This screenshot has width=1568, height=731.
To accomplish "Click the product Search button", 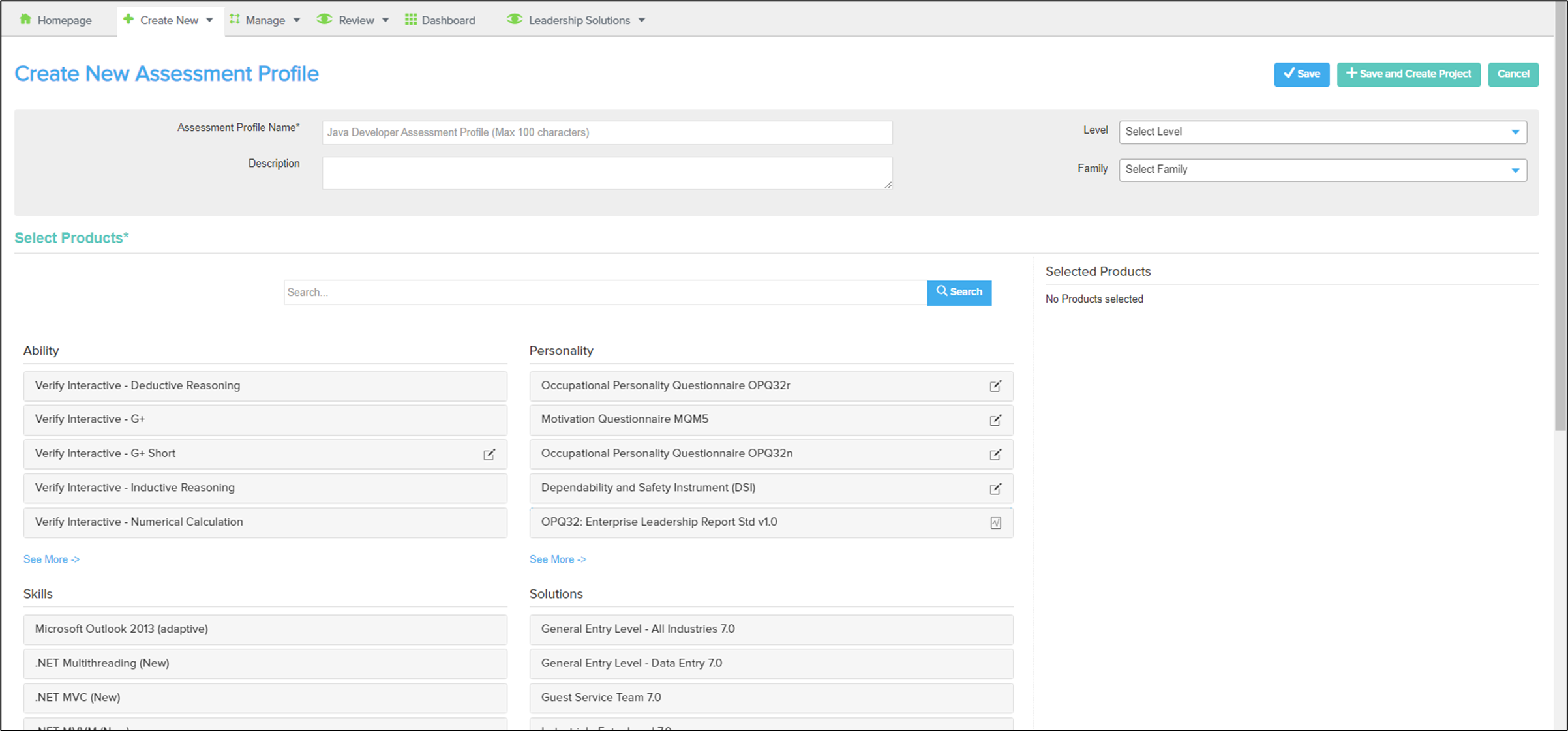I will pos(959,292).
